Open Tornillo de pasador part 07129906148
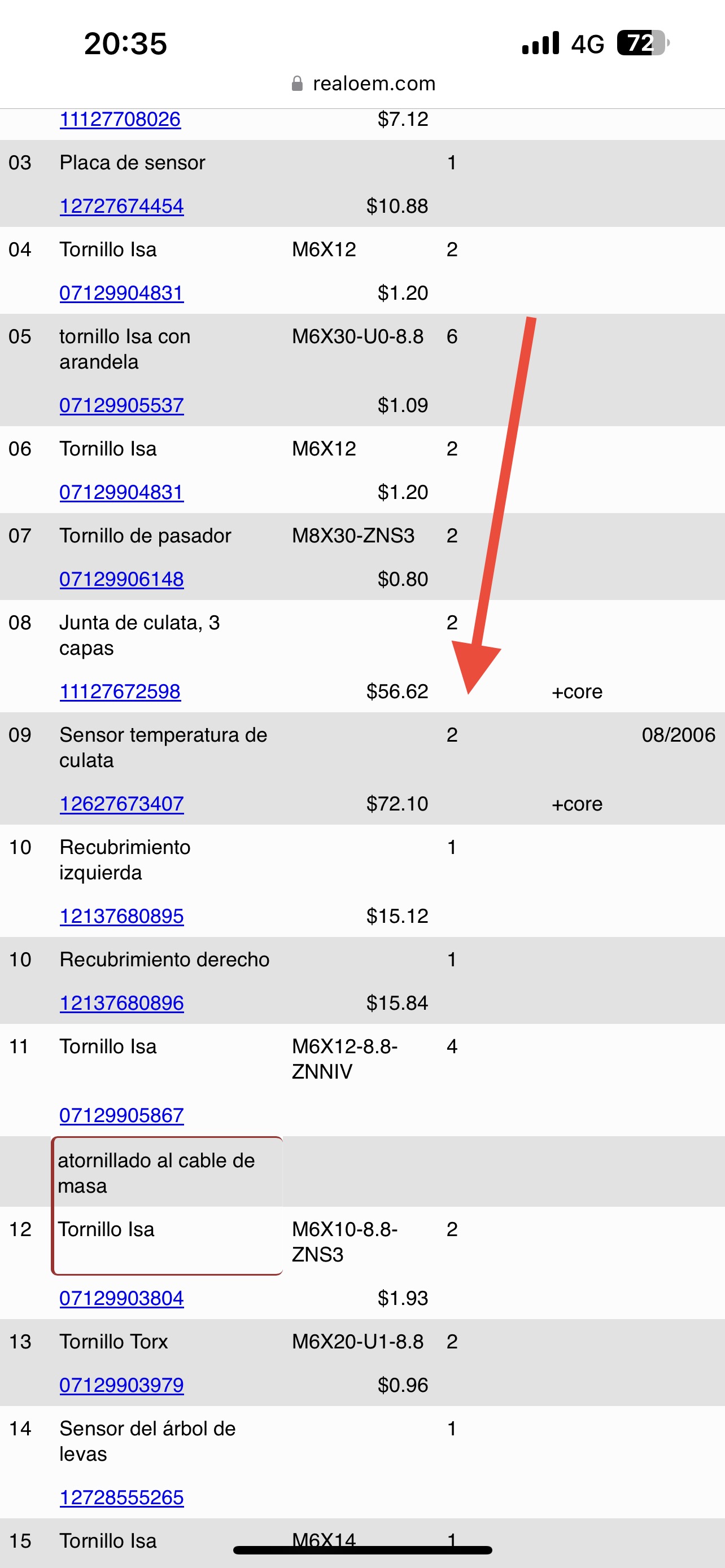 121,580
